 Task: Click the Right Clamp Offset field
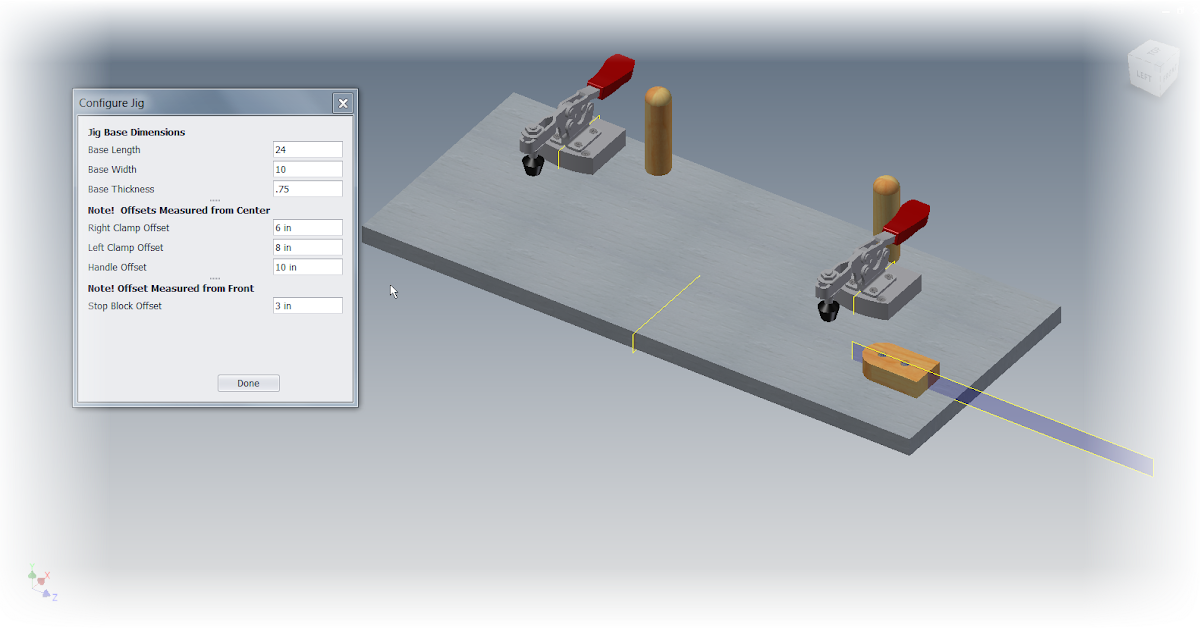click(307, 227)
